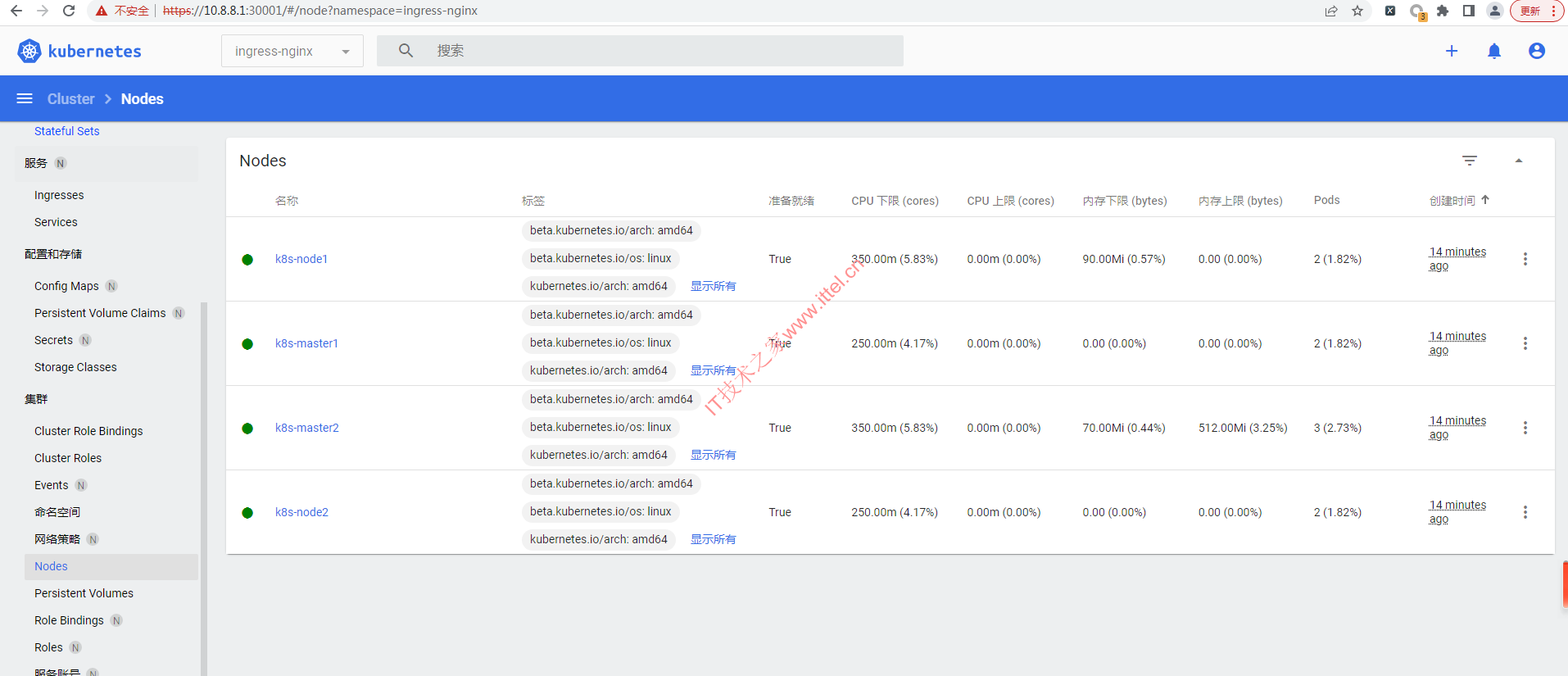Click the sidebar vertical scrollbar
1568x676 pixels.
point(203,488)
